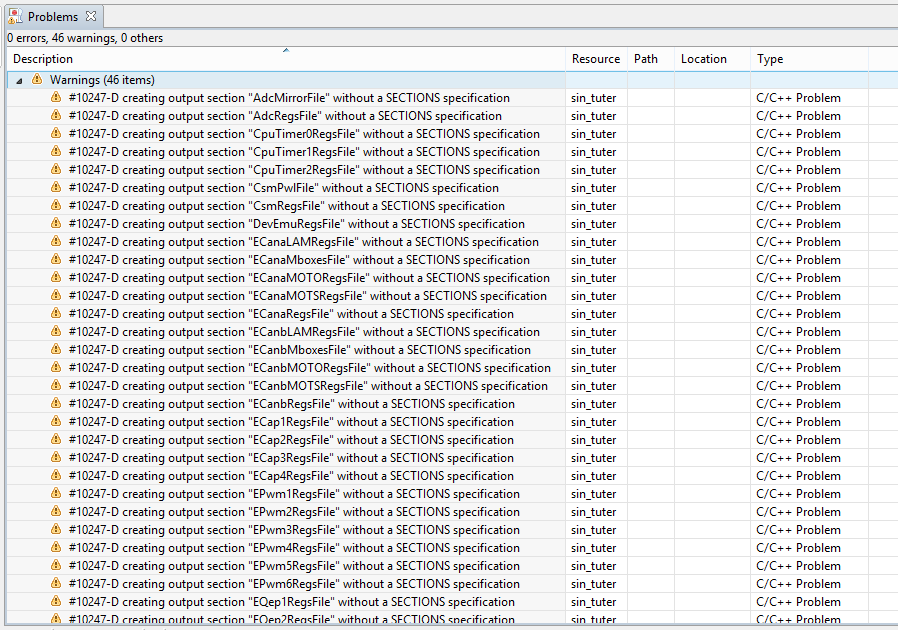Click warning icon for "CpuTimer1RegsFile" row

[56, 151]
